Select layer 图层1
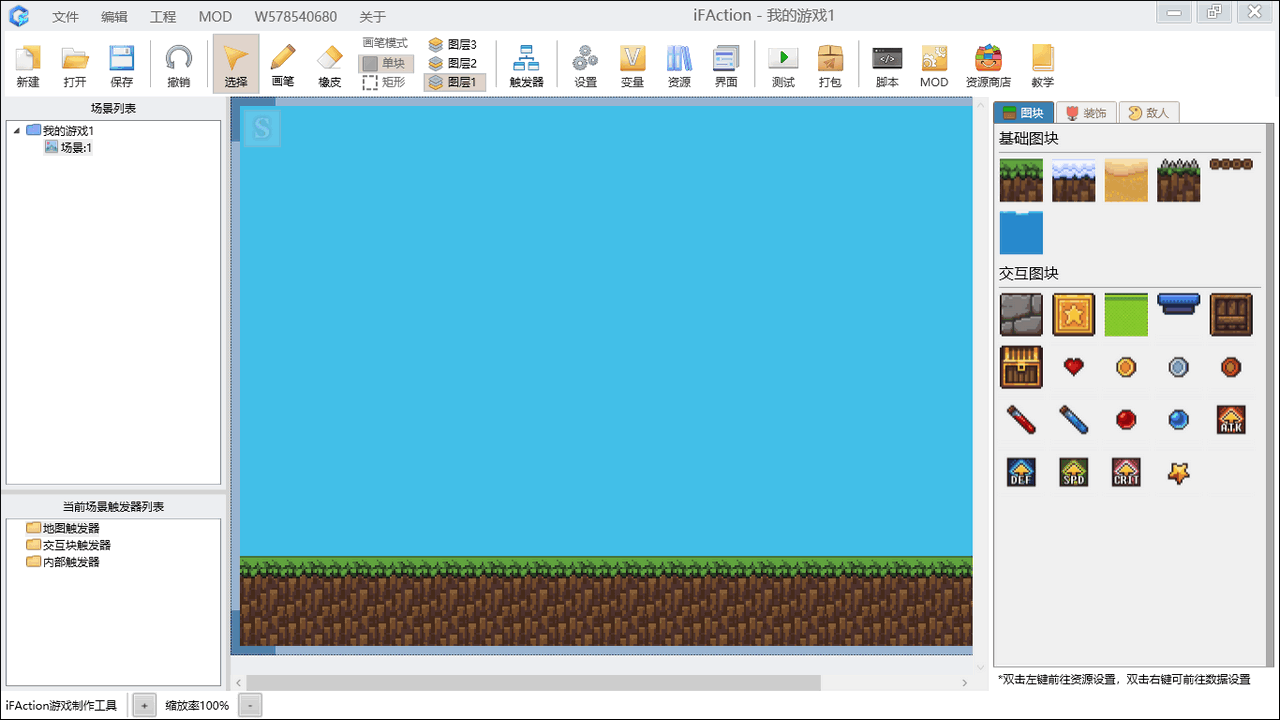 (x=455, y=82)
